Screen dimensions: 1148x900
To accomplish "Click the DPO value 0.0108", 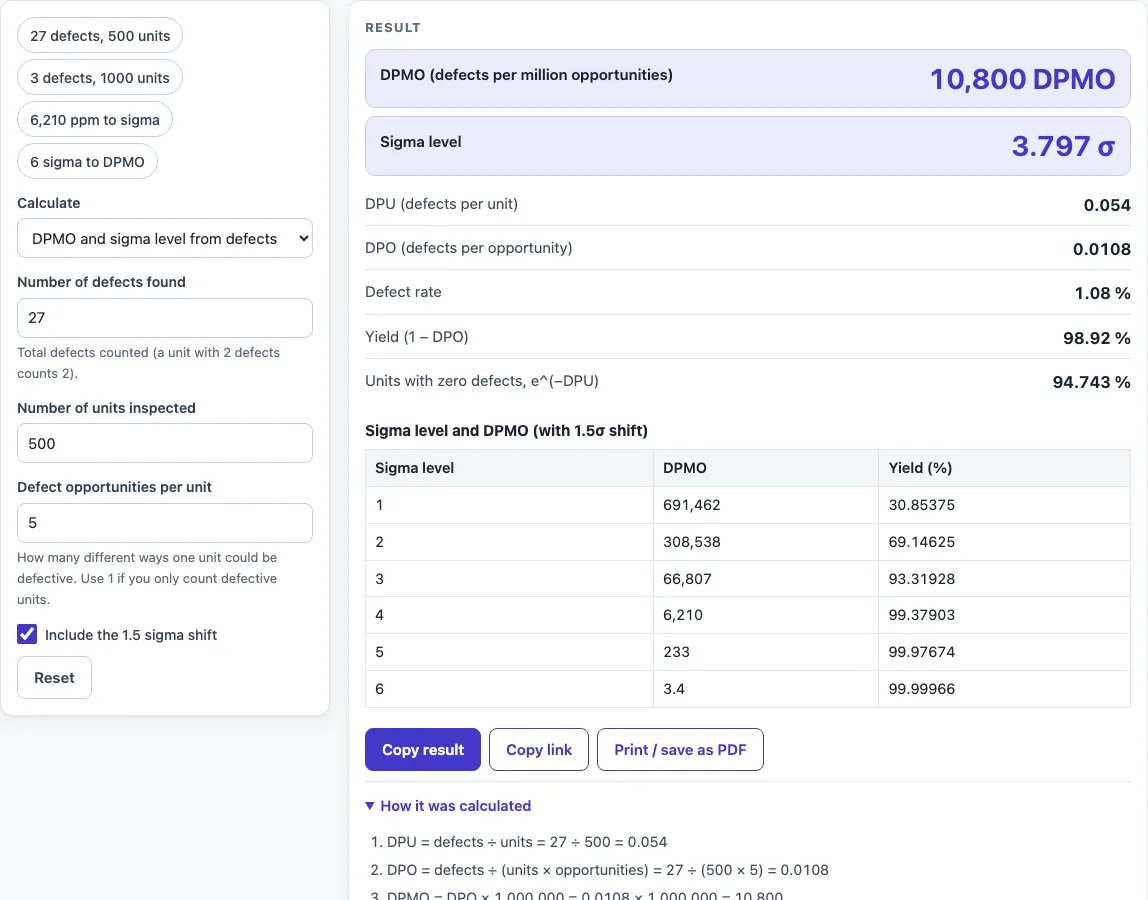I will pyautogui.click(x=1102, y=249).
